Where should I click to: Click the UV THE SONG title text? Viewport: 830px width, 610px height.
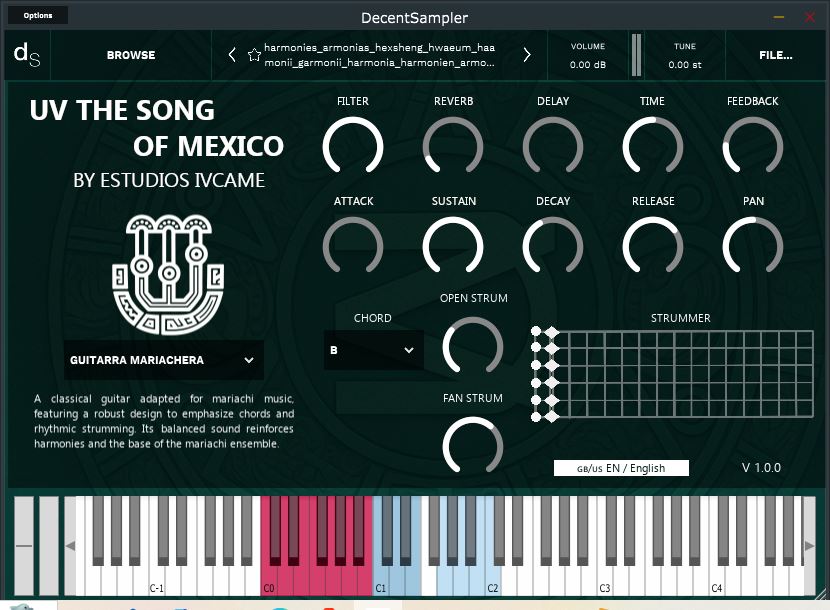pyautogui.click(x=122, y=110)
